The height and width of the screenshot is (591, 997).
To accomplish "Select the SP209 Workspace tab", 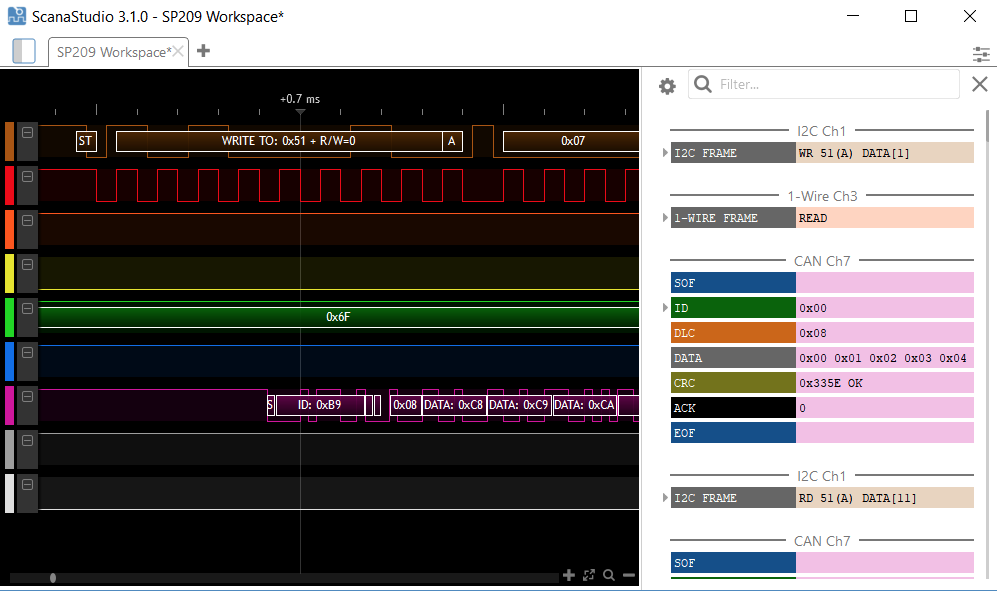I will pos(112,52).
